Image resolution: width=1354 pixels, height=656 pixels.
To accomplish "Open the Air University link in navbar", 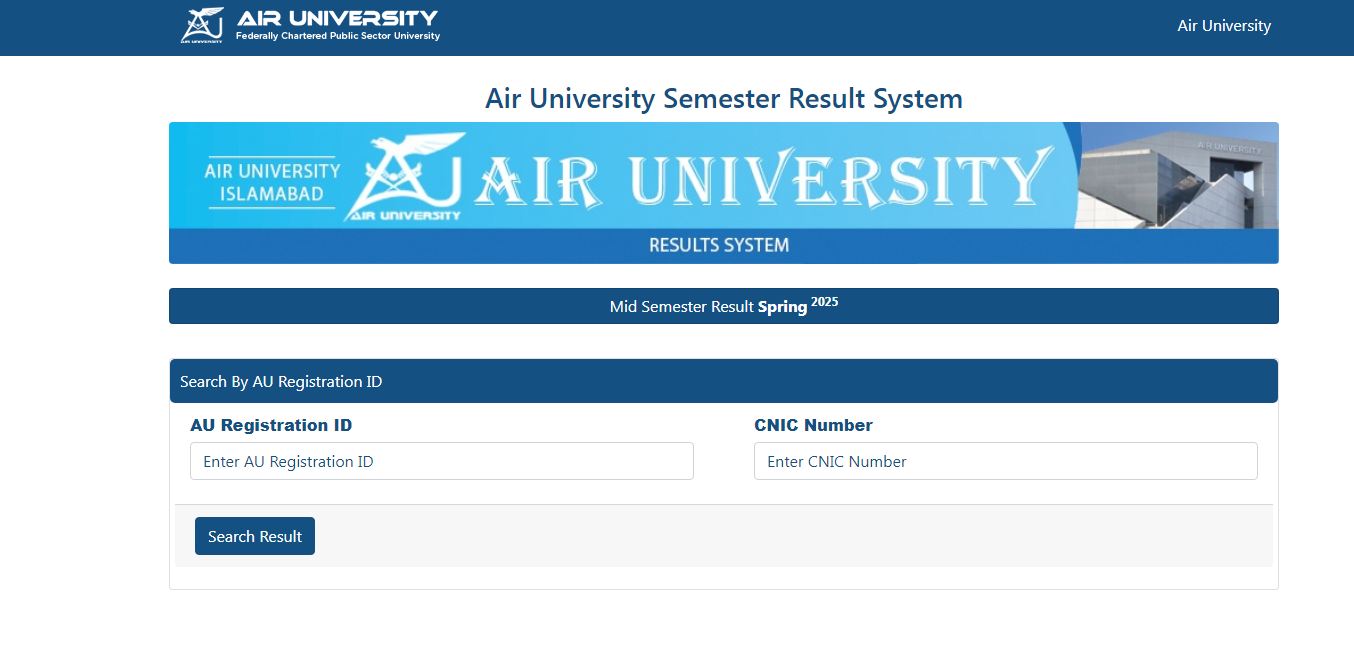I will [1223, 26].
